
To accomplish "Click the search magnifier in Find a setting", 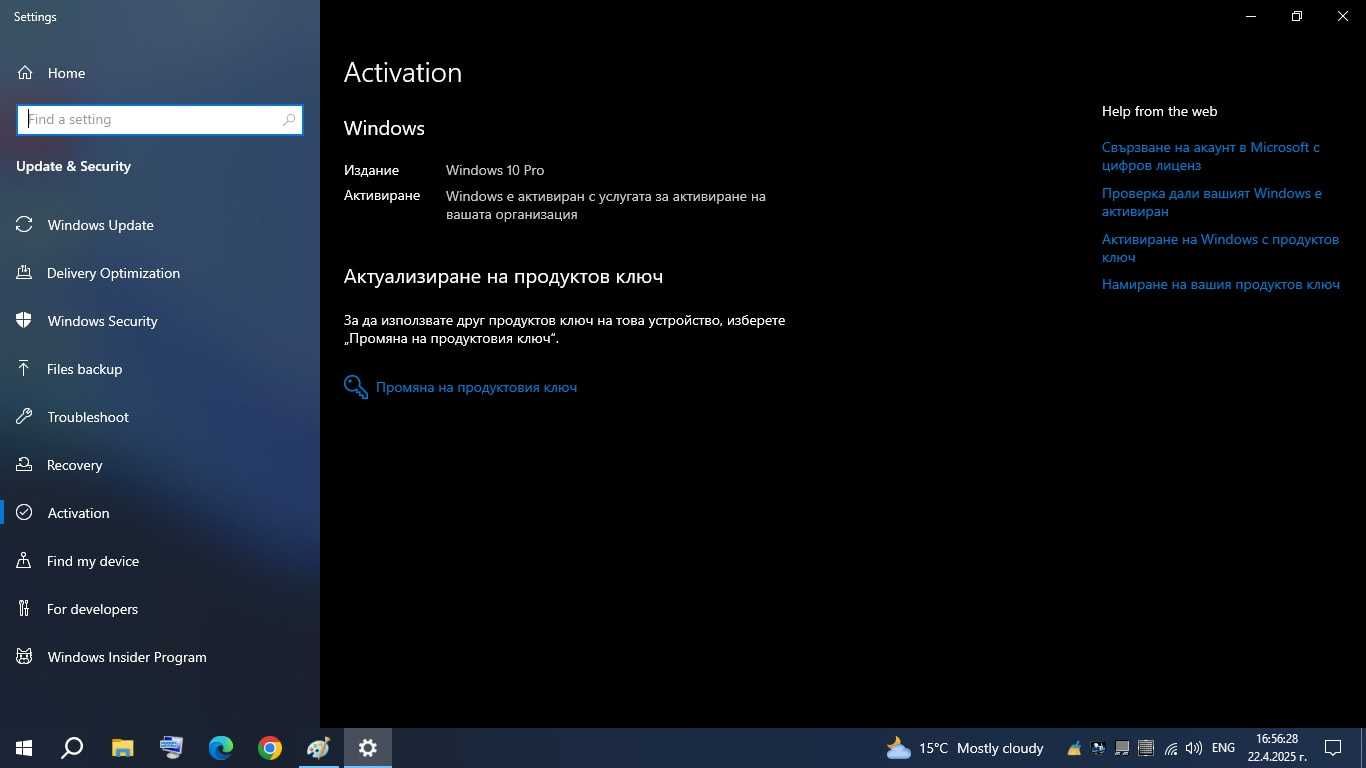I will pos(289,120).
